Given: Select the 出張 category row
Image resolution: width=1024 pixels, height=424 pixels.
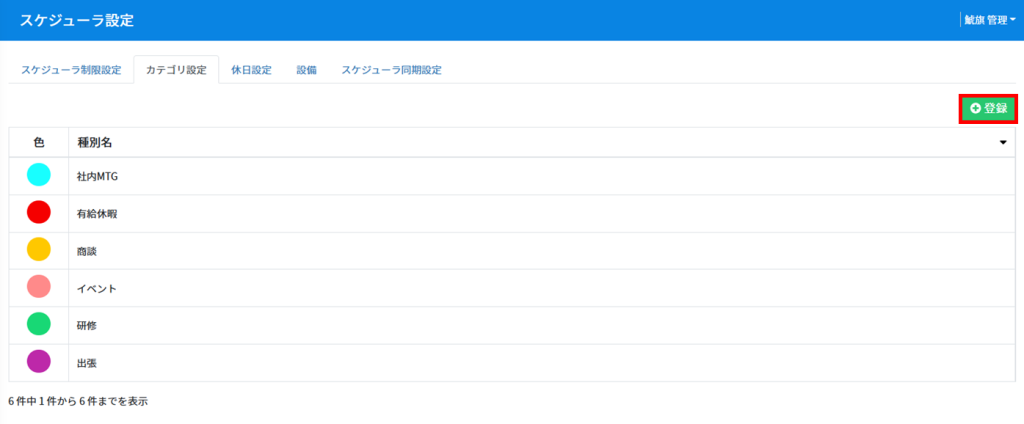Looking at the screenshot, I should pyautogui.click(x=512, y=363).
